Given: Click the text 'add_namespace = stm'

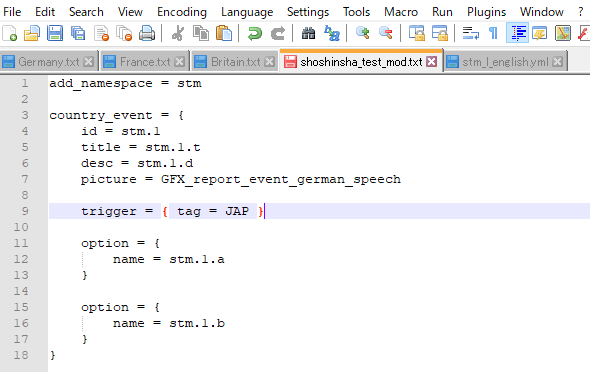Looking at the screenshot, I should click(x=125, y=83).
